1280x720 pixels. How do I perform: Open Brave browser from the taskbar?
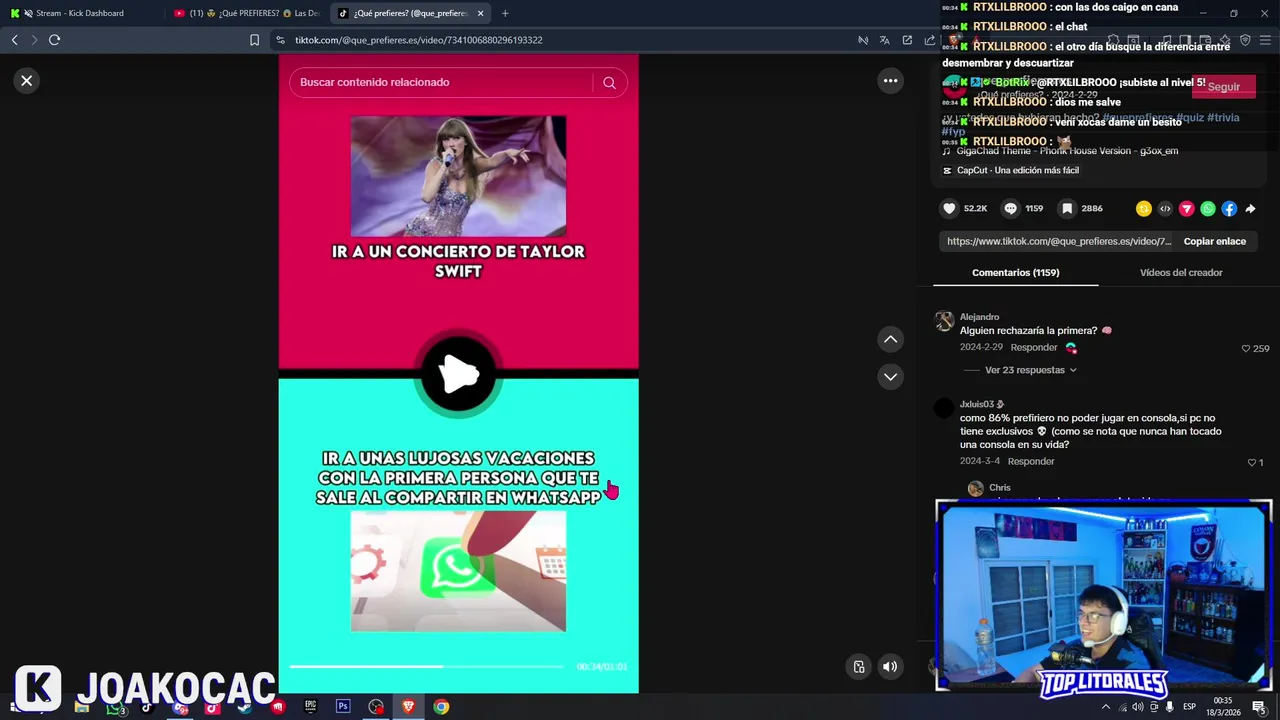pyautogui.click(x=408, y=707)
